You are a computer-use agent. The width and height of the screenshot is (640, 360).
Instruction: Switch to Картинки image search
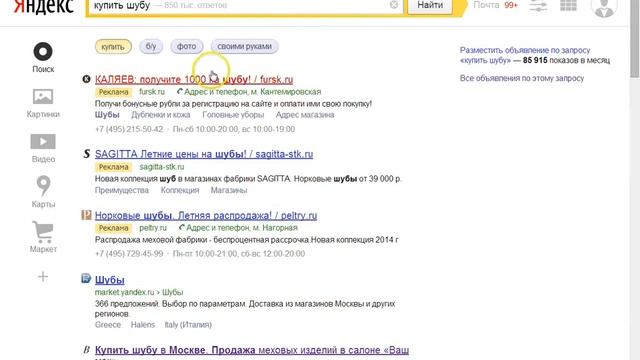[x=43, y=103]
